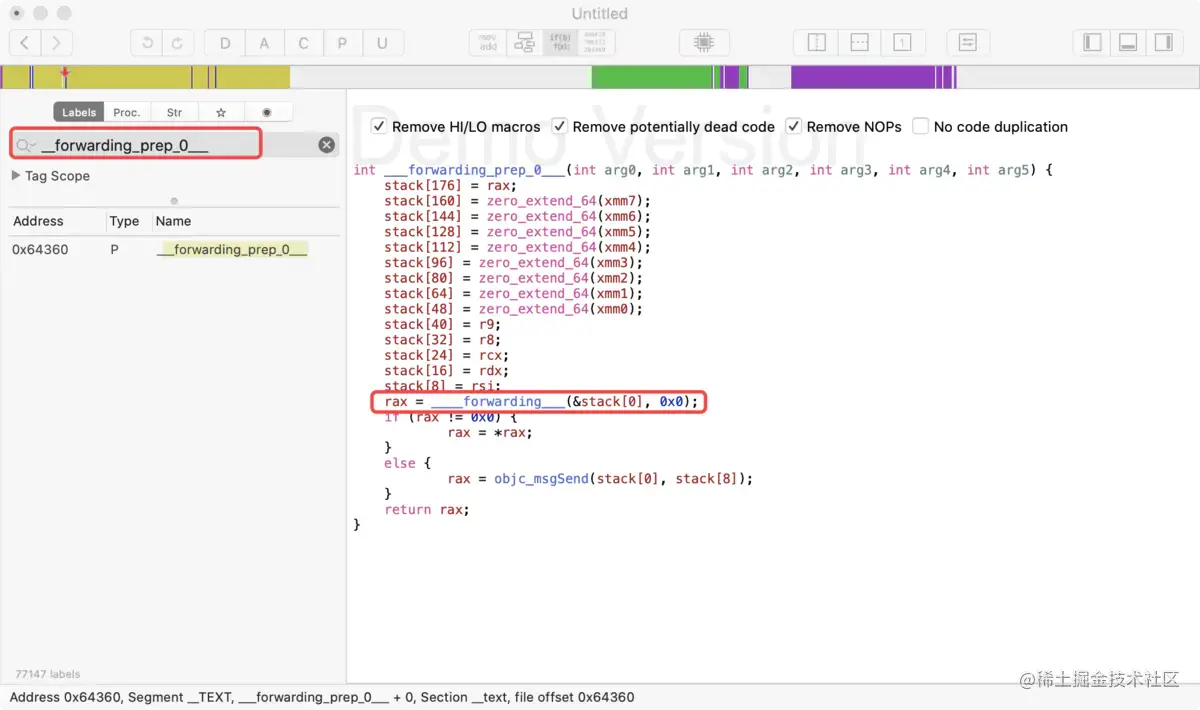The width and height of the screenshot is (1200, 710).
Task: Select the ___forwarding_prep_0___ label row
Action: [174, 249]
